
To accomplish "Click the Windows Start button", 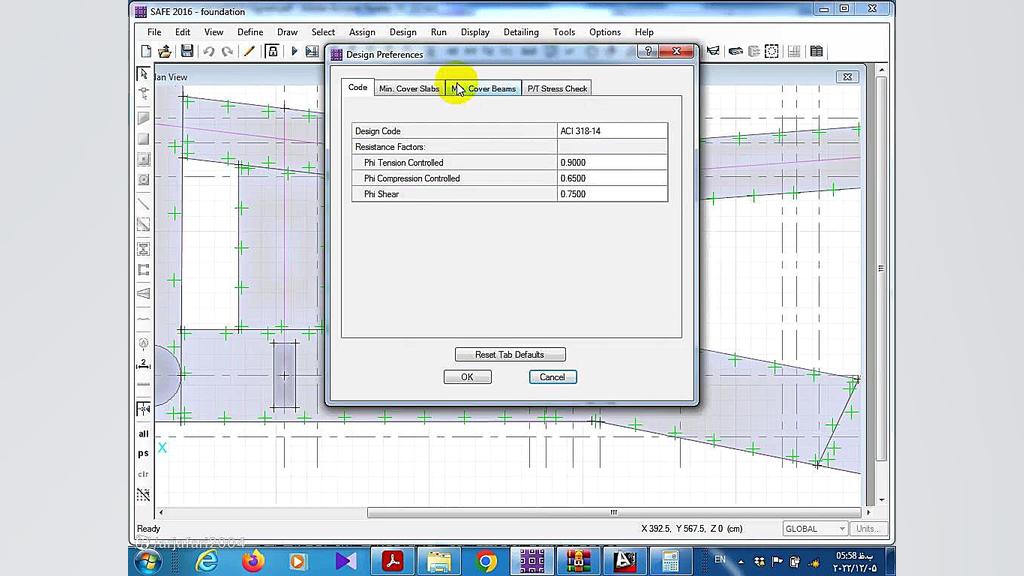I will [147, 562].
